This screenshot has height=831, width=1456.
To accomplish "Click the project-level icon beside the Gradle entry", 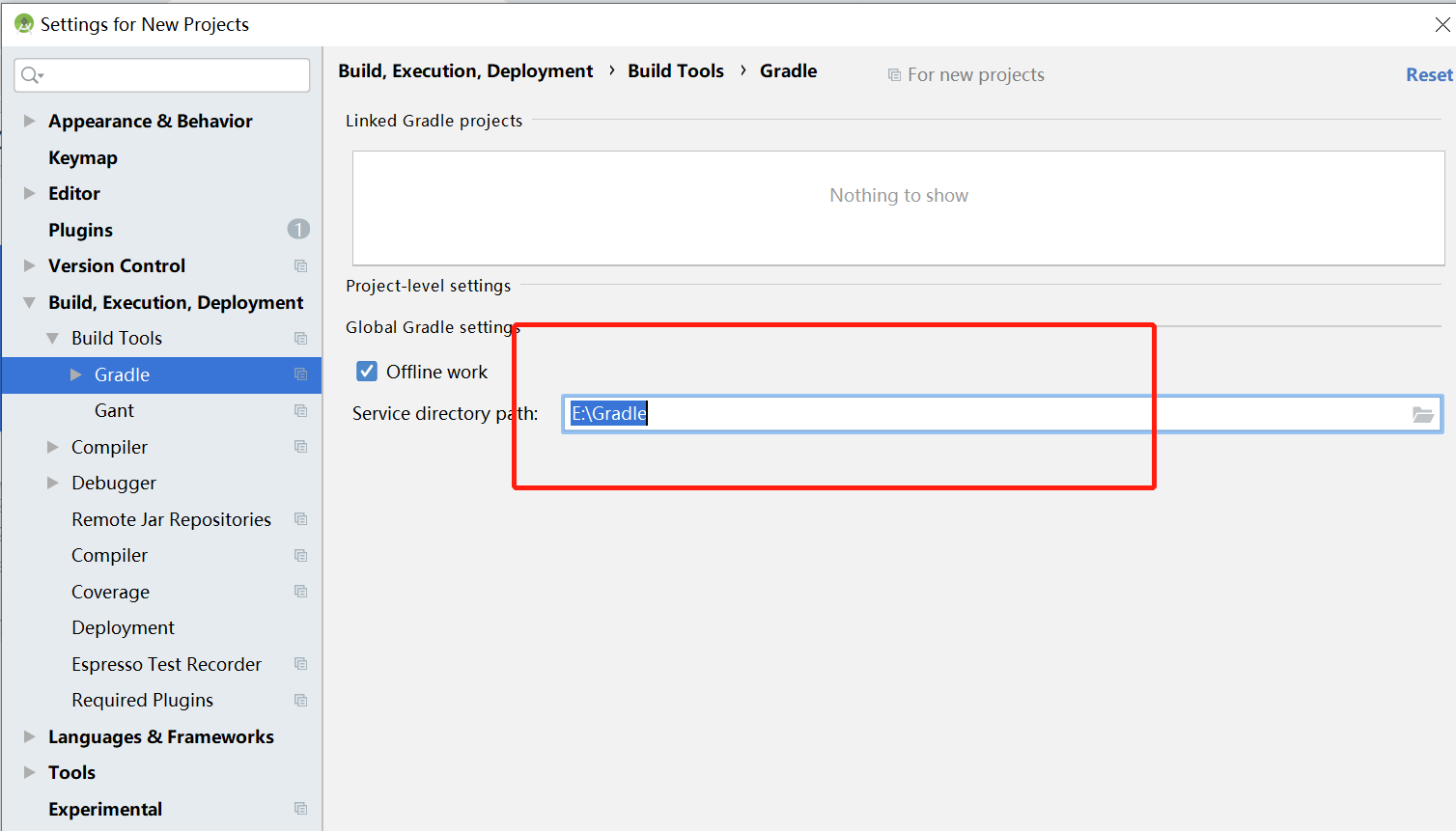I will [300, 374].
